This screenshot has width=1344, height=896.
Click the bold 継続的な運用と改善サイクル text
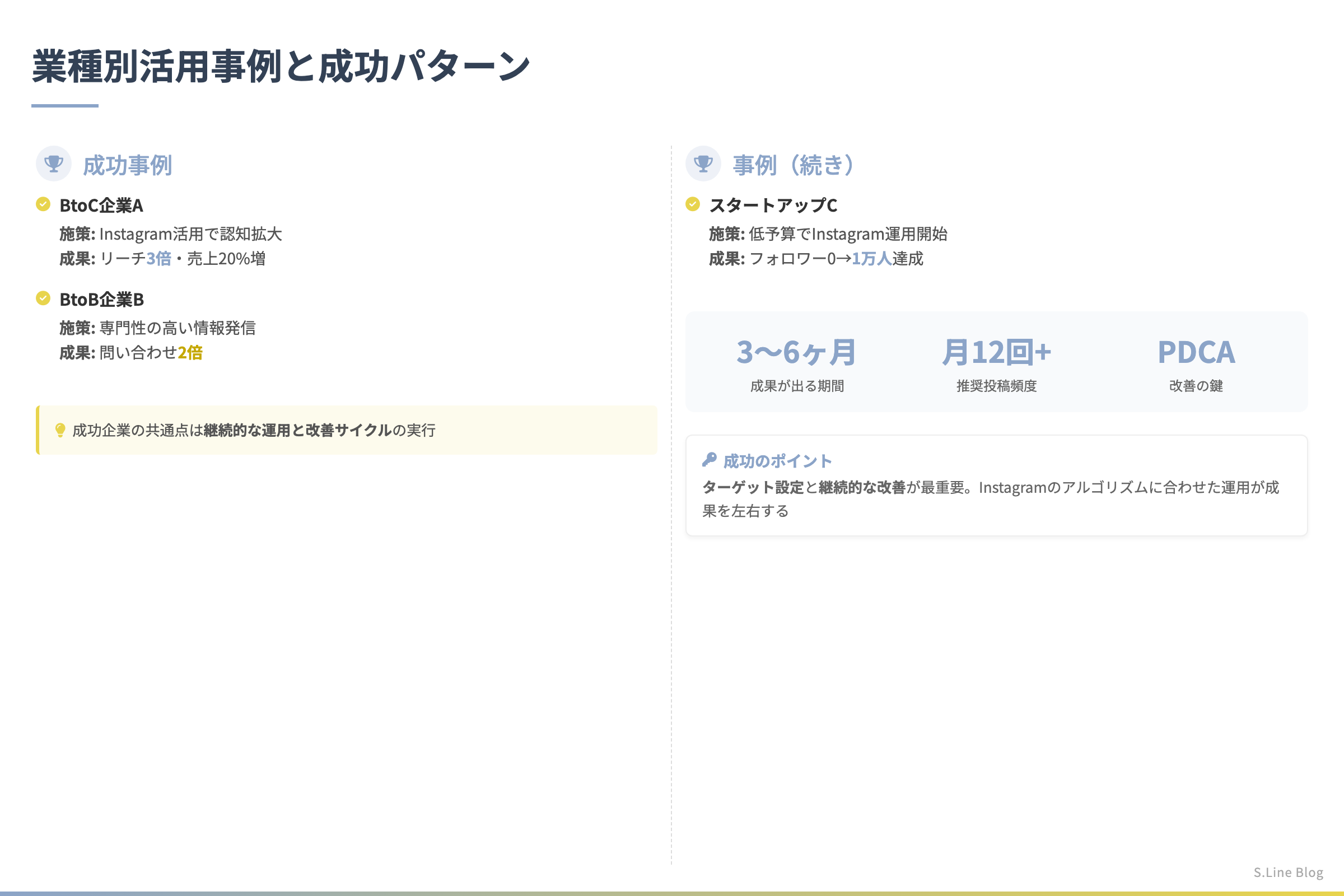tap(297, 430)
